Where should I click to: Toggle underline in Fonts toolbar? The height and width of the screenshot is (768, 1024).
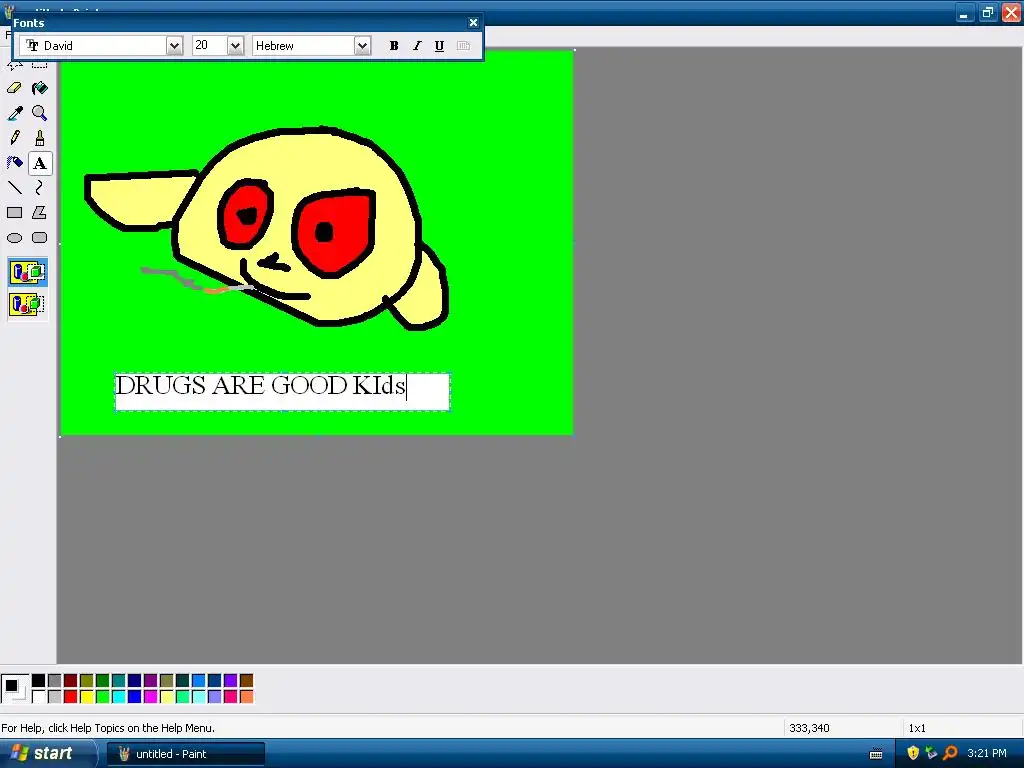pos(440,46)
